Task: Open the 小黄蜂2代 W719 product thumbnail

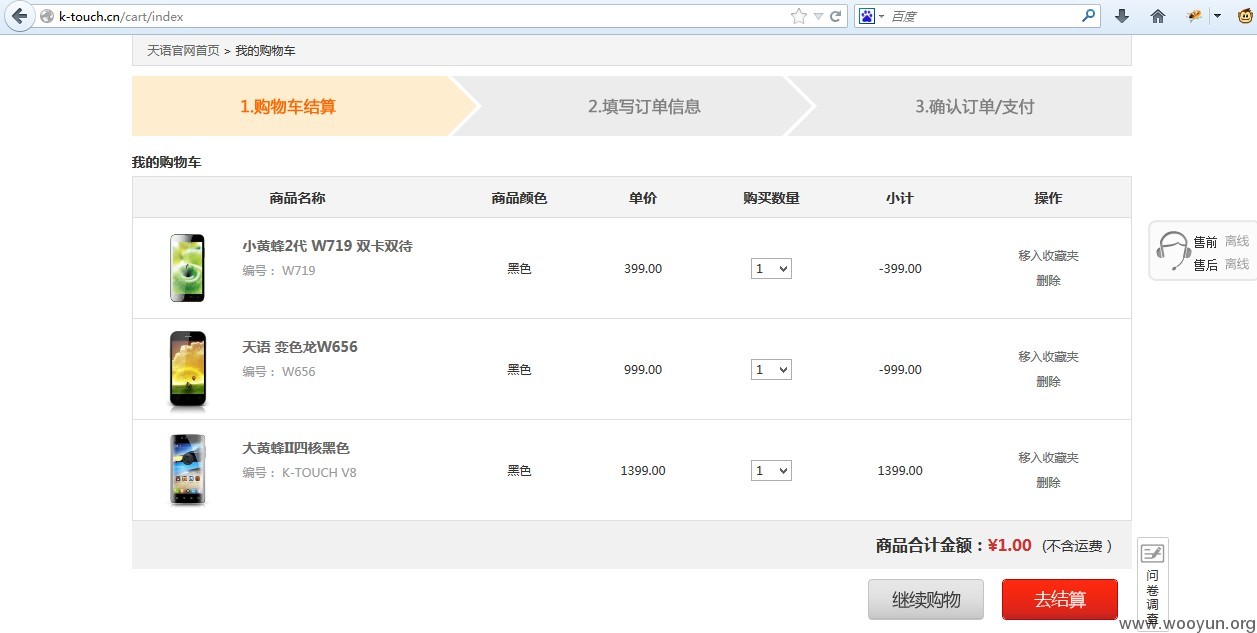Action: [x=187, y=268]
